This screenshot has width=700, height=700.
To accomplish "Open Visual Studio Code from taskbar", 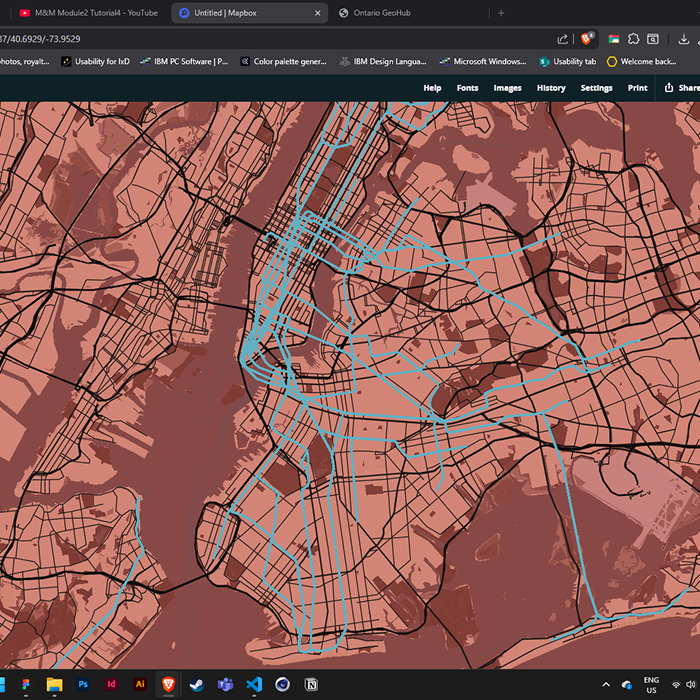I will [x=254, y=685].
